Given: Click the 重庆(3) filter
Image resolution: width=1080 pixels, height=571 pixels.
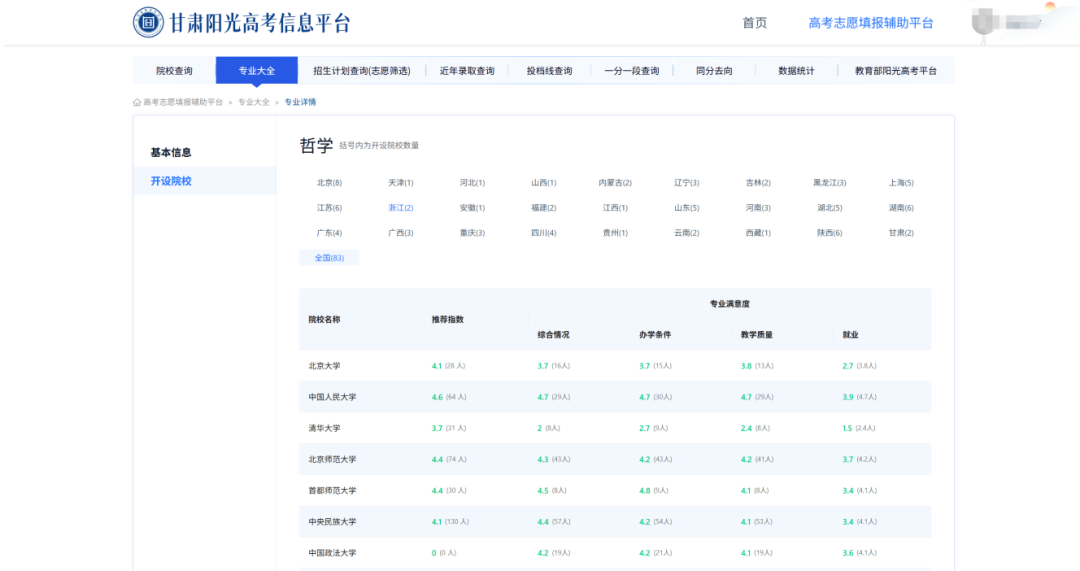Looking at the screenshot, I should 472,233.
